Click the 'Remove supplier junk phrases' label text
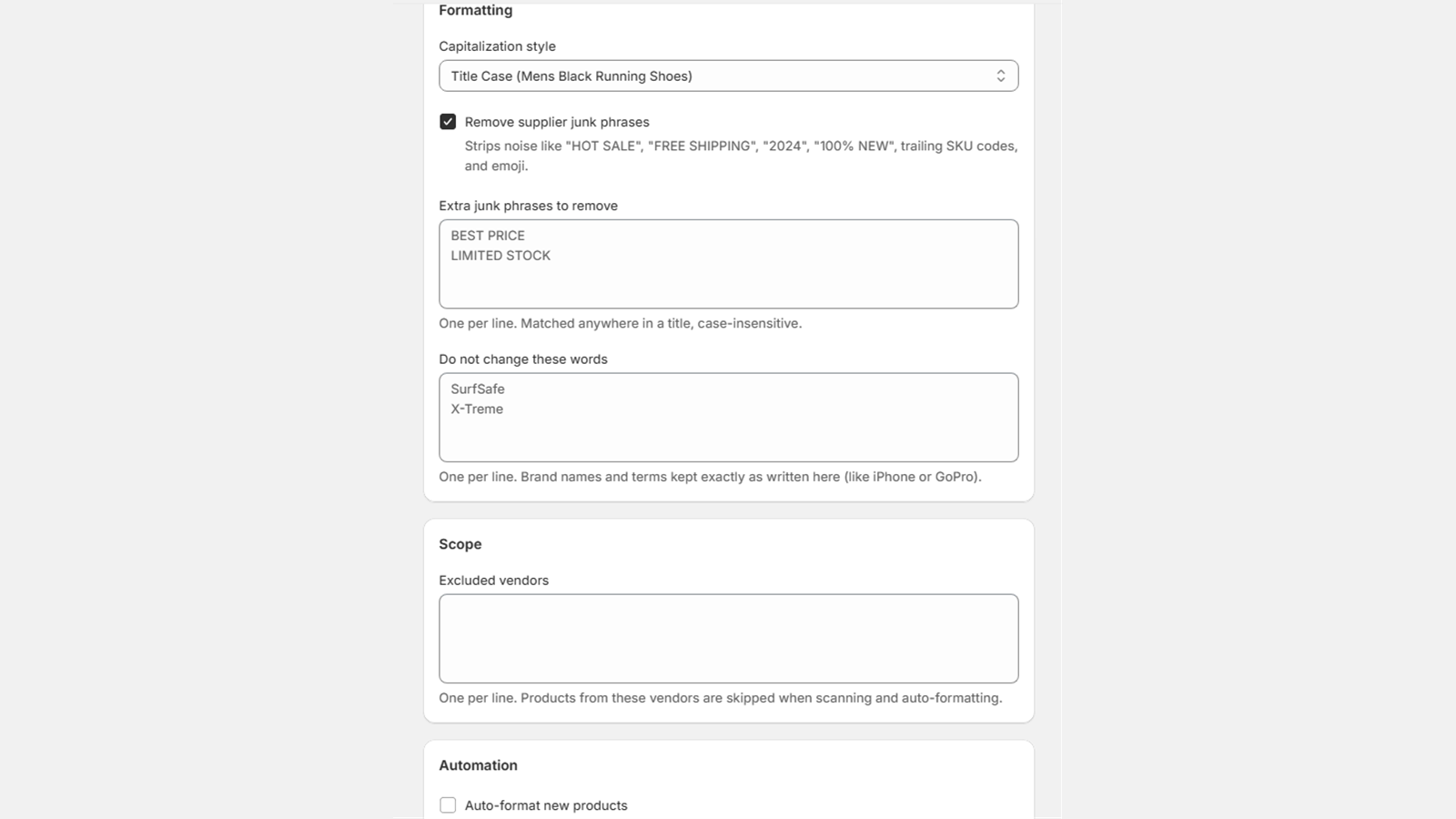The height and width of the screenshot is (819, 1456). pyautogui.click(x=557, y=122)
